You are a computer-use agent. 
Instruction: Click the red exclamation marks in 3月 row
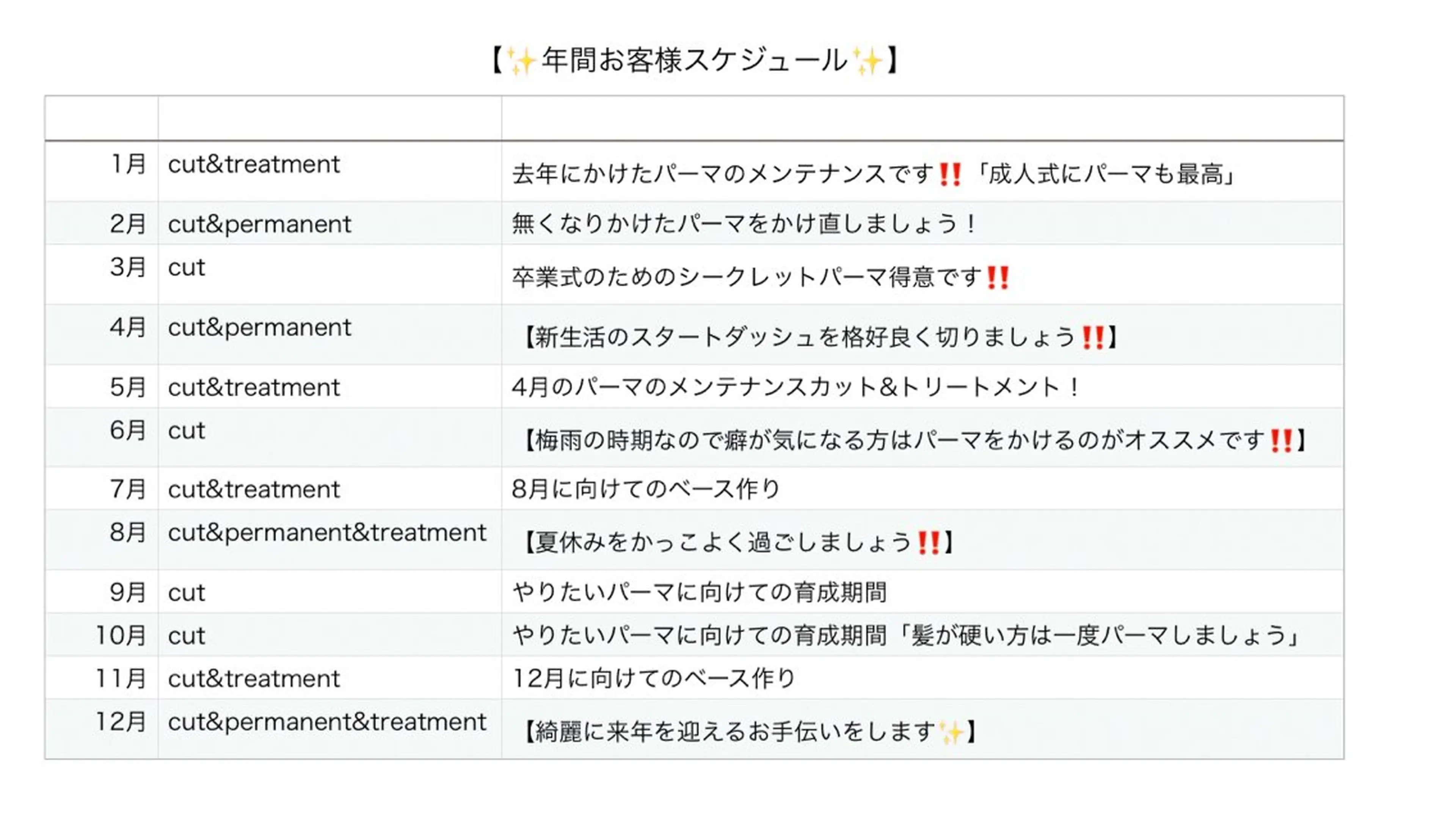click(x=997, y=278)
